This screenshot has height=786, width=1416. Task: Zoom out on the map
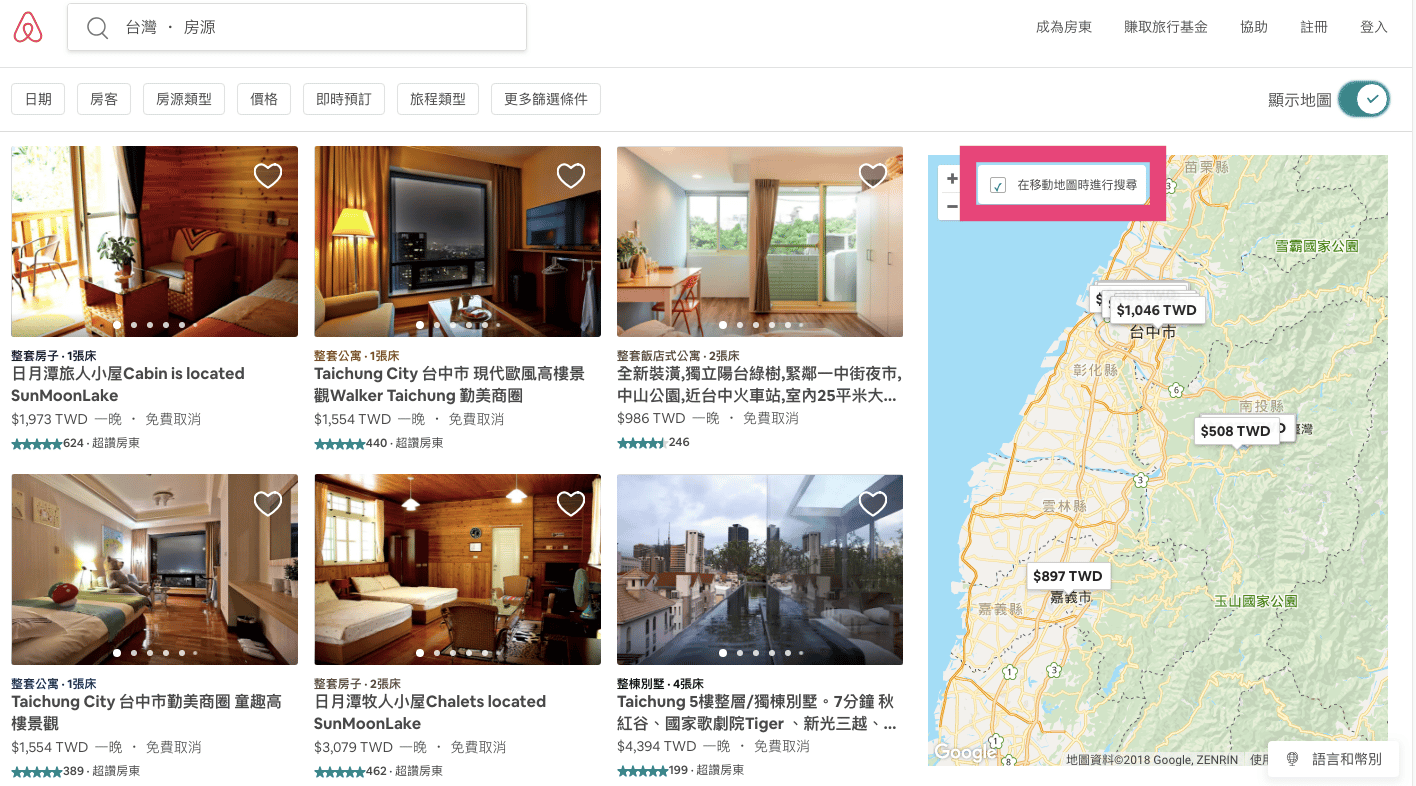click(x=952, y=206)
